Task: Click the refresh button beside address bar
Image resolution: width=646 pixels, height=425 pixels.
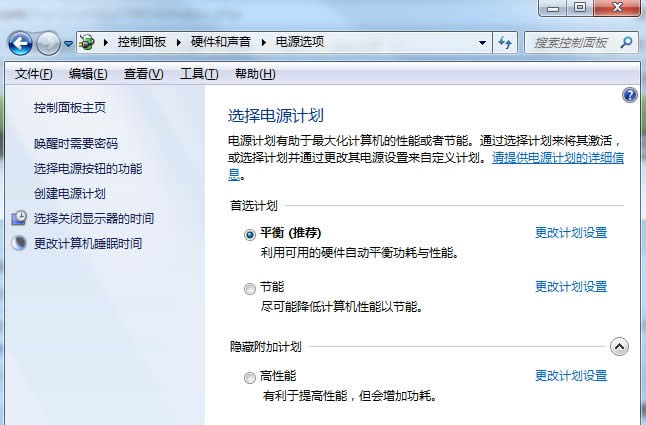Action: click(x=505, y=42)
